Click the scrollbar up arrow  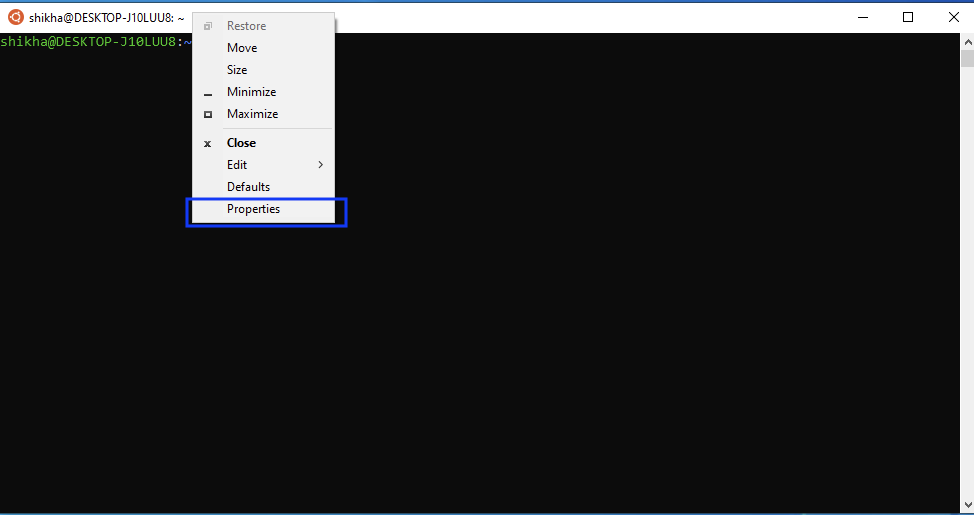pyautogui.click(x=967, y=42)
